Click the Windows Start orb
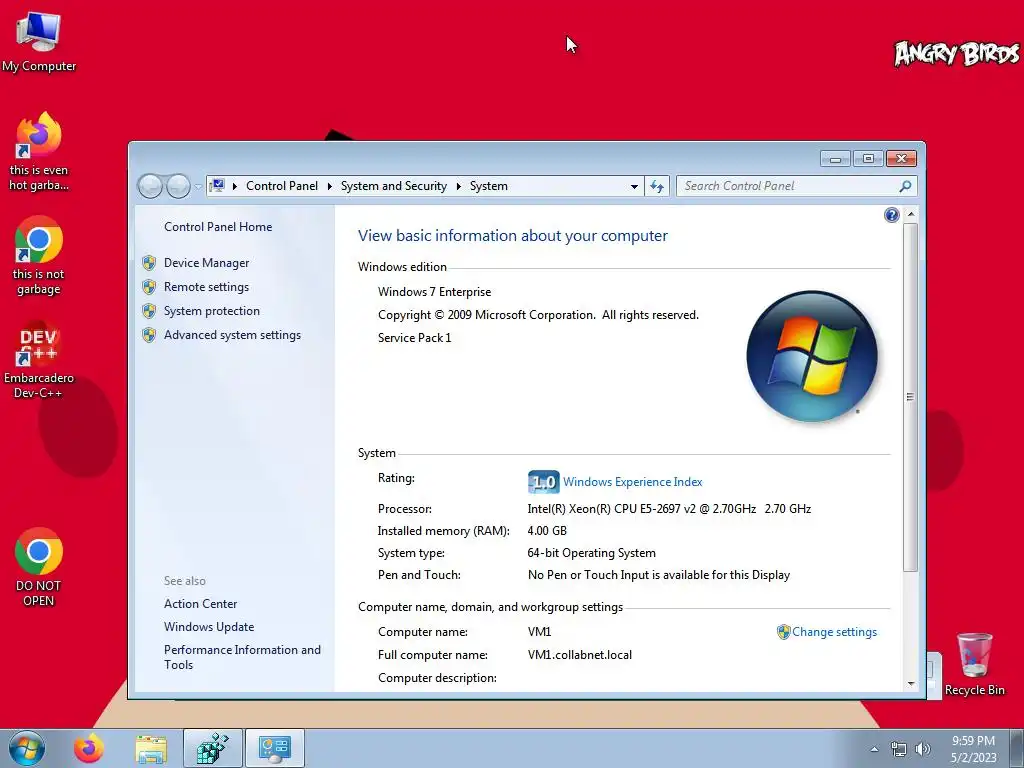The height and width of the screenshot is (768, 1024). 27,748
